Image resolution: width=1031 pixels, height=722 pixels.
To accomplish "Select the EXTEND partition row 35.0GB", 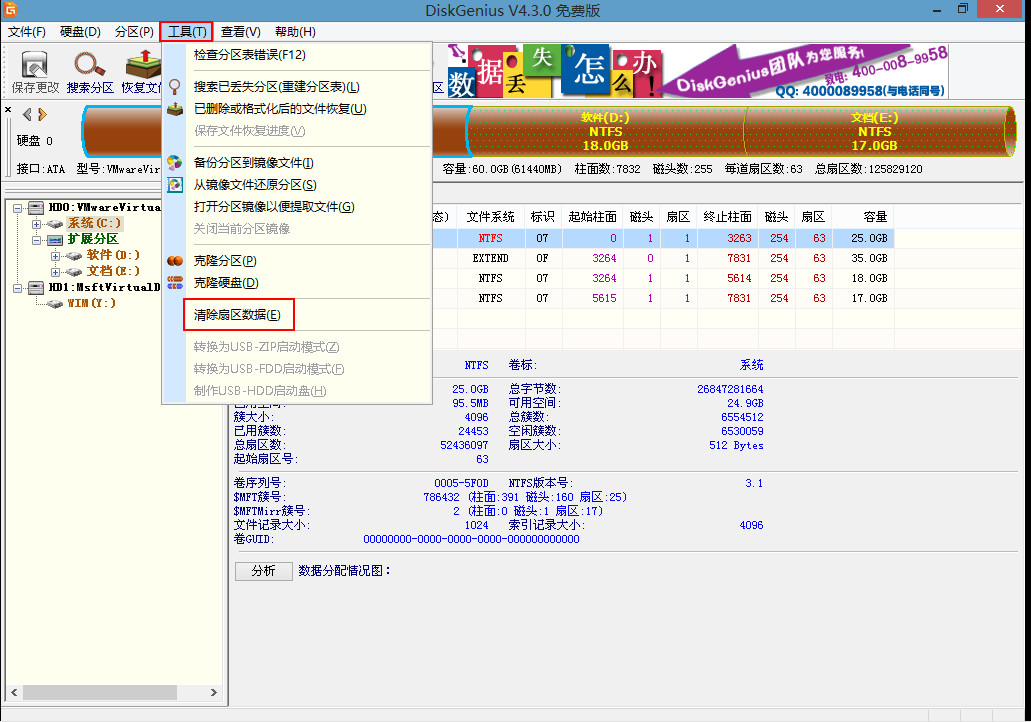I will click(663, 258).
